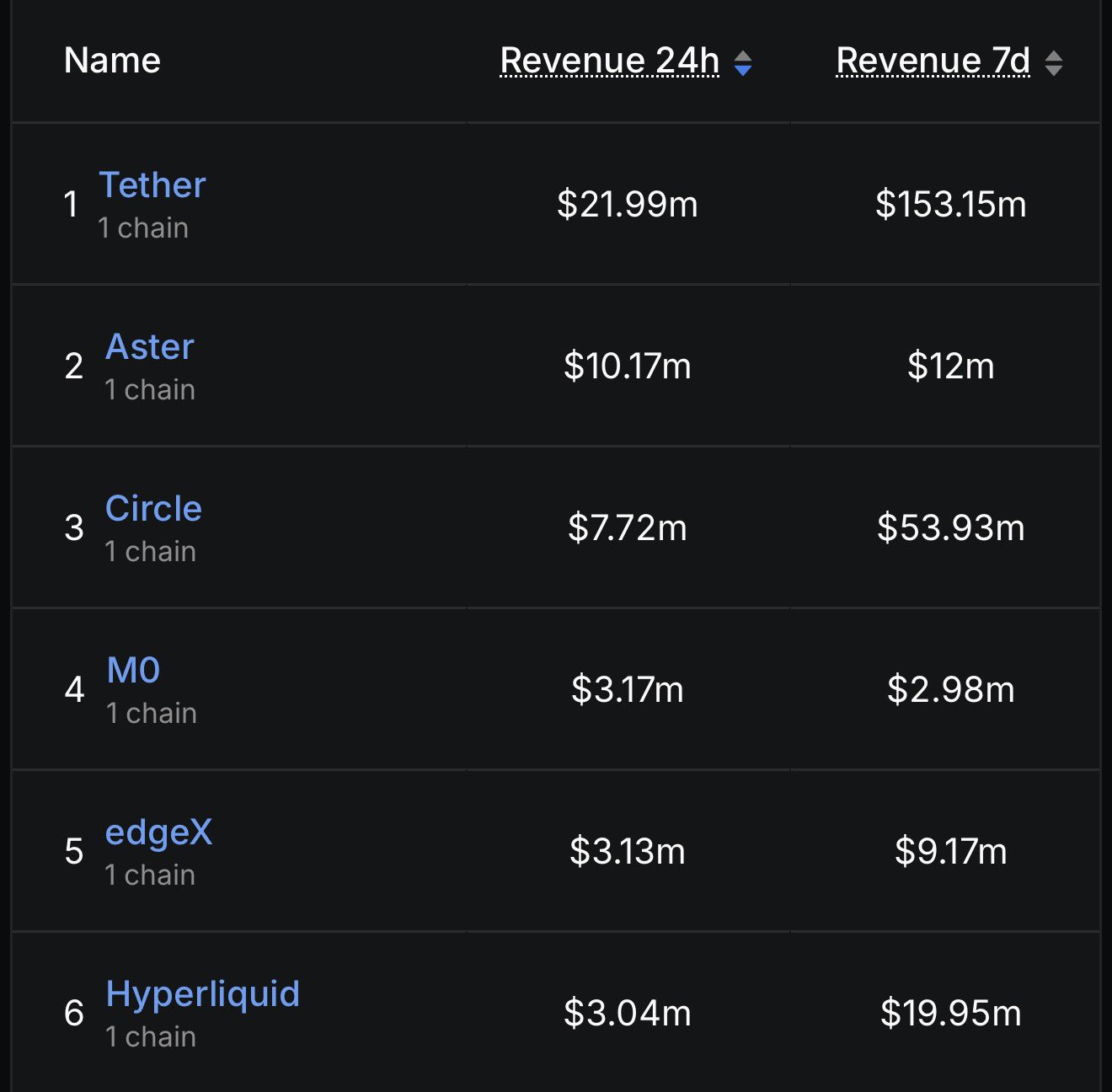
Task: Select Tether's $153.15m 7d revenue cell
Action: [950, 204]
